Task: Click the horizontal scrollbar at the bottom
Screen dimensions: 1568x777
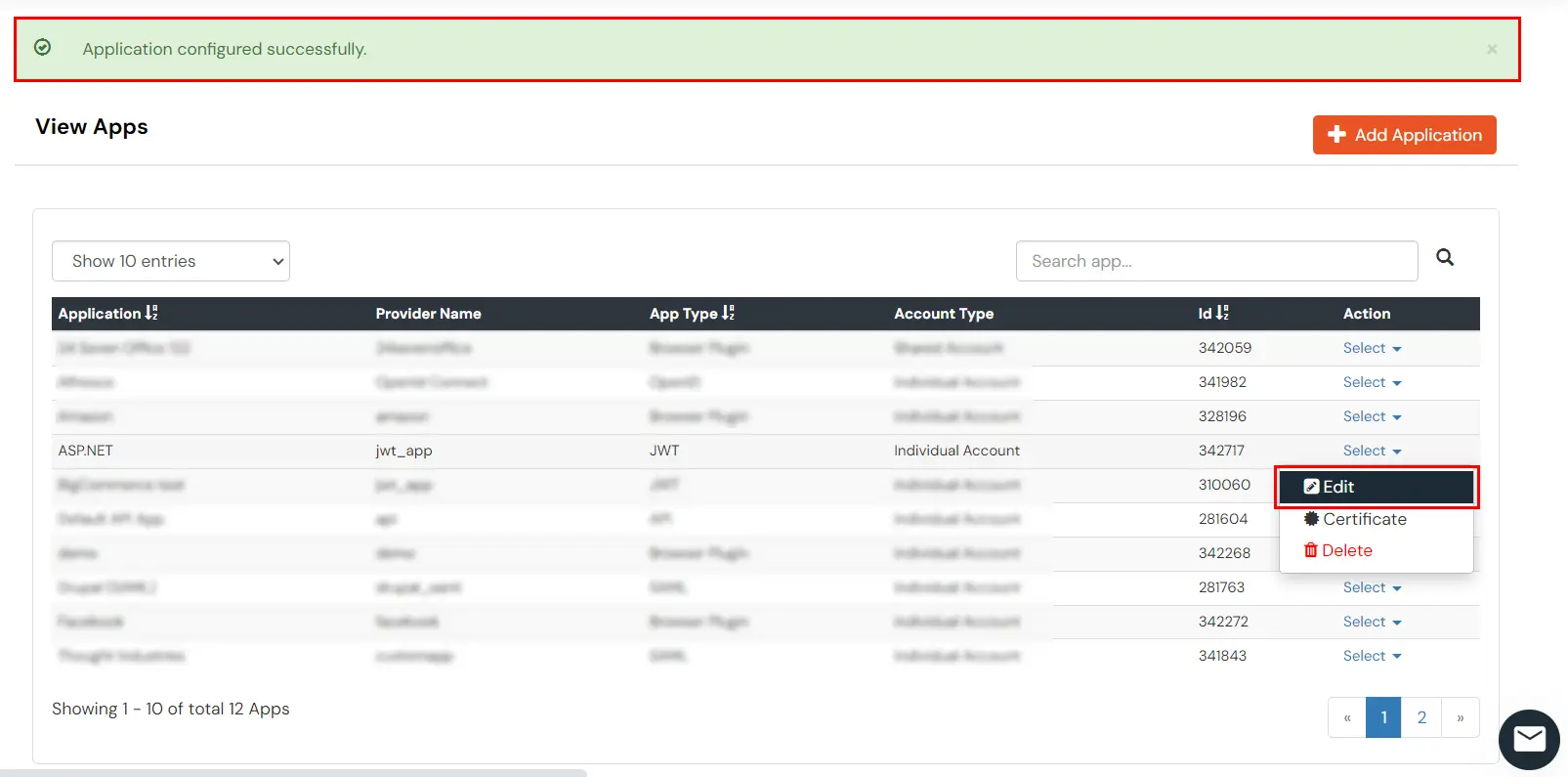Action: point(293,773)
